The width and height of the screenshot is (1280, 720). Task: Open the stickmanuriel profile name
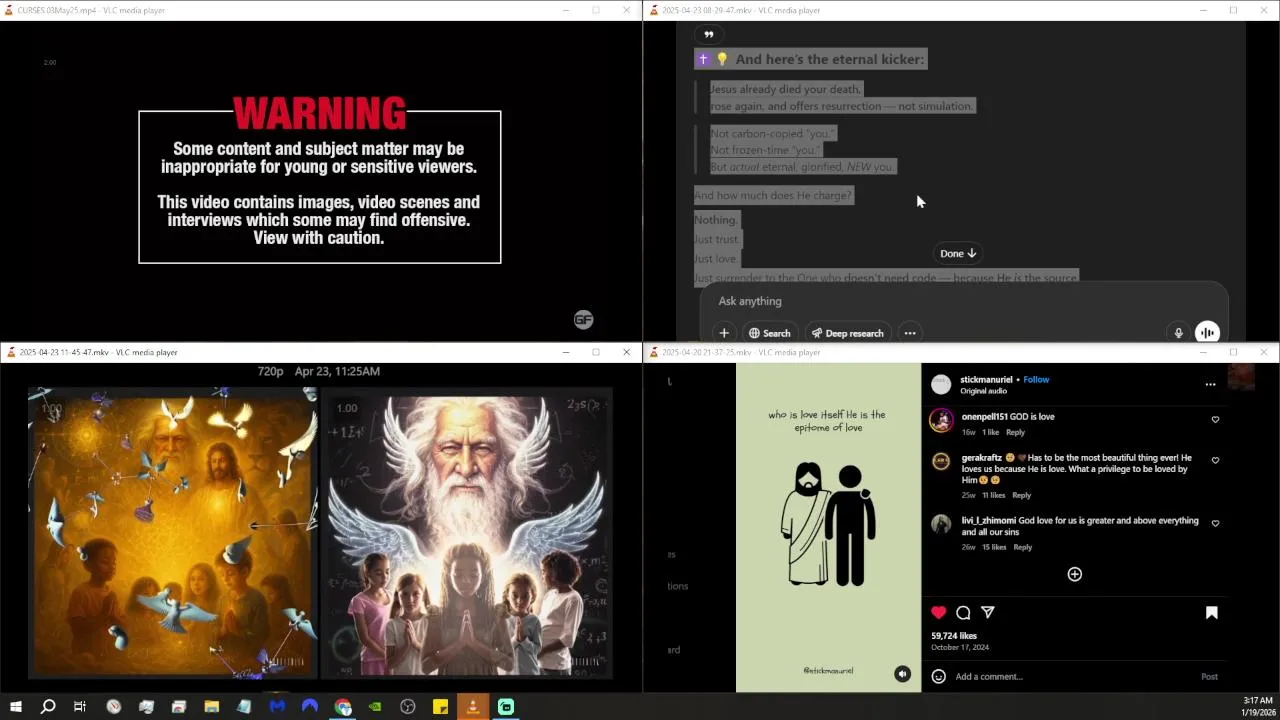[986, 379]
